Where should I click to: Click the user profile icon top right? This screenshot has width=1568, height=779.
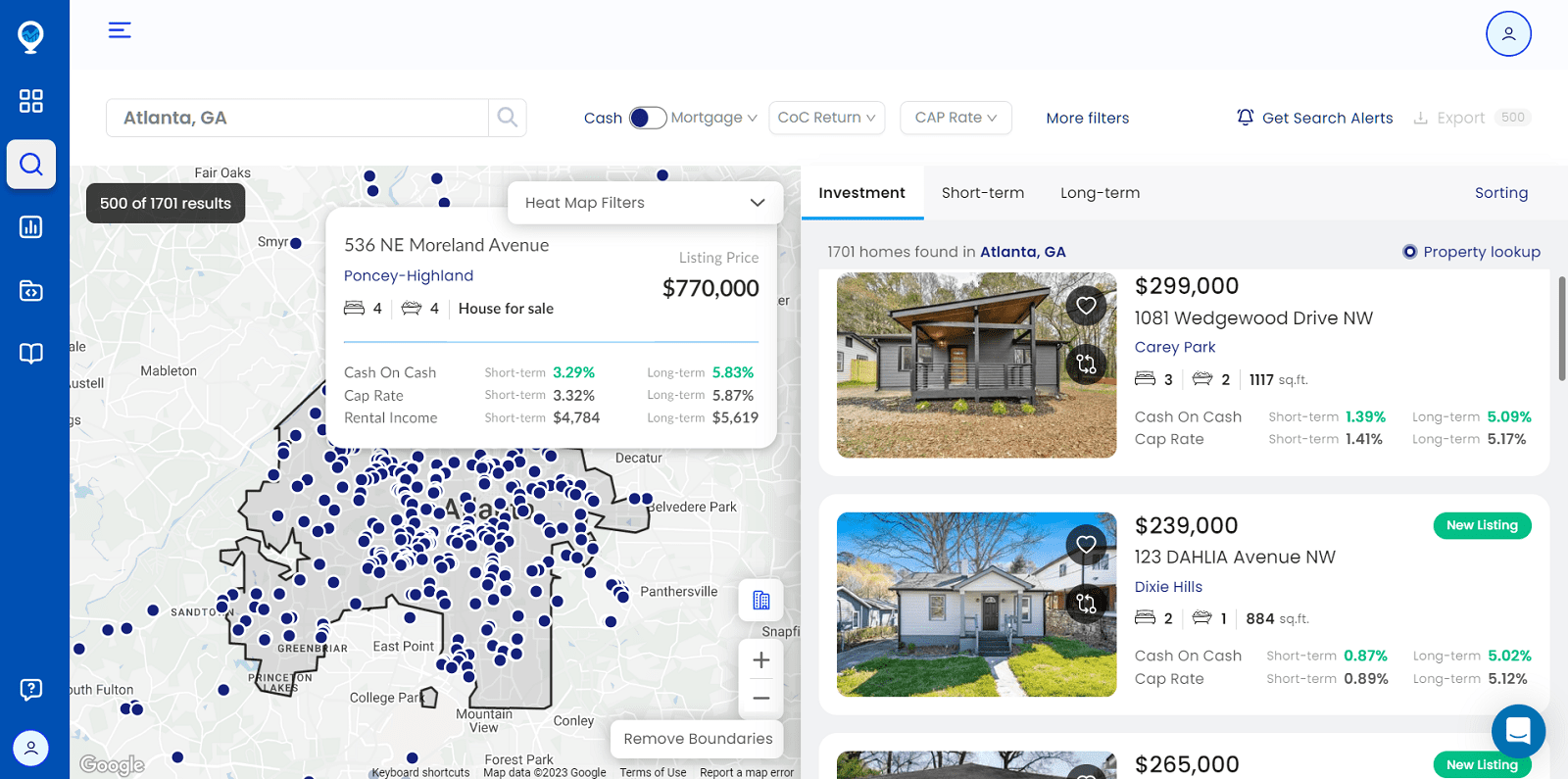tap(1507, 34)
